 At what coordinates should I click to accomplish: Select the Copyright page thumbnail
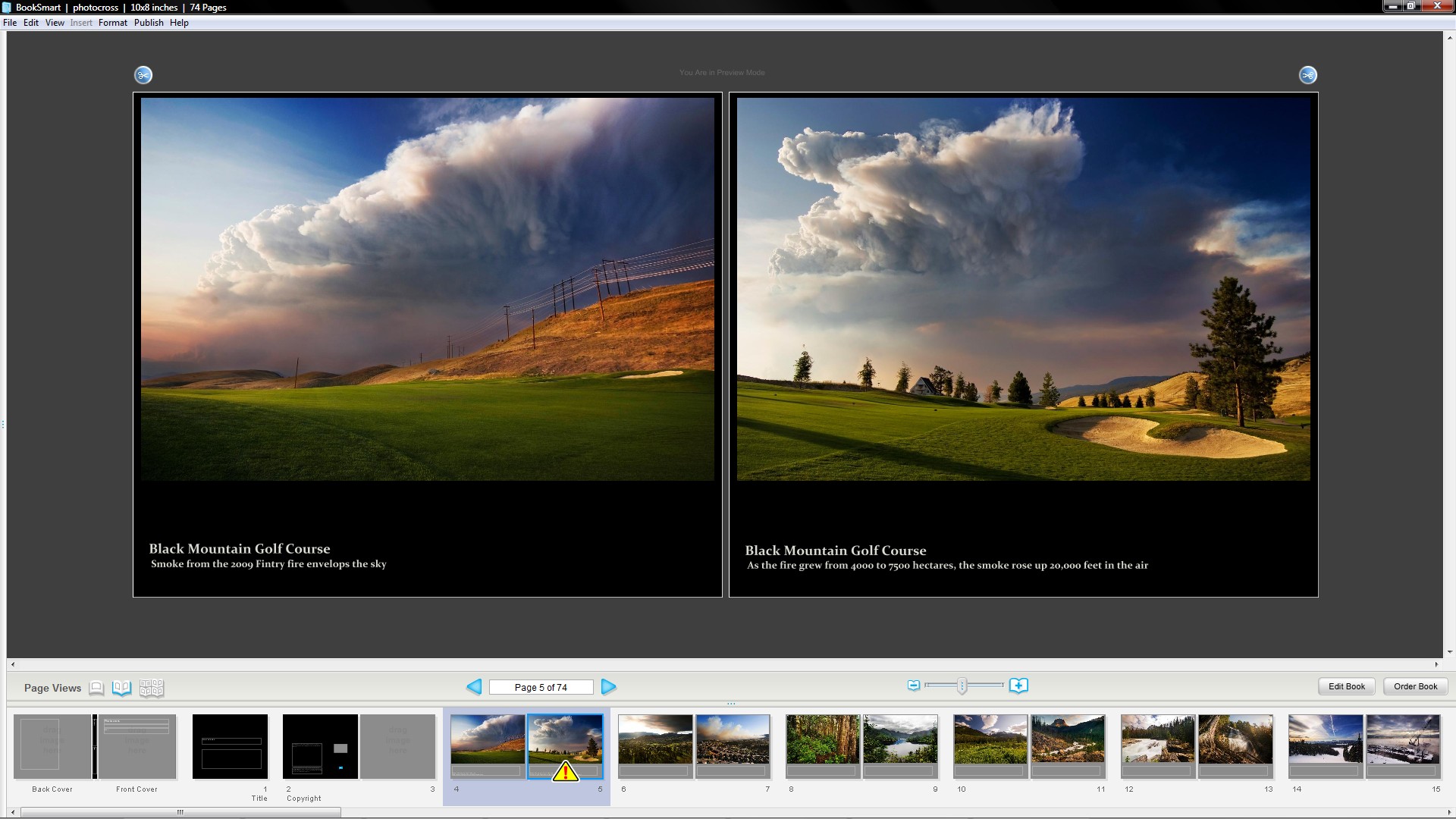click(320, 746)
